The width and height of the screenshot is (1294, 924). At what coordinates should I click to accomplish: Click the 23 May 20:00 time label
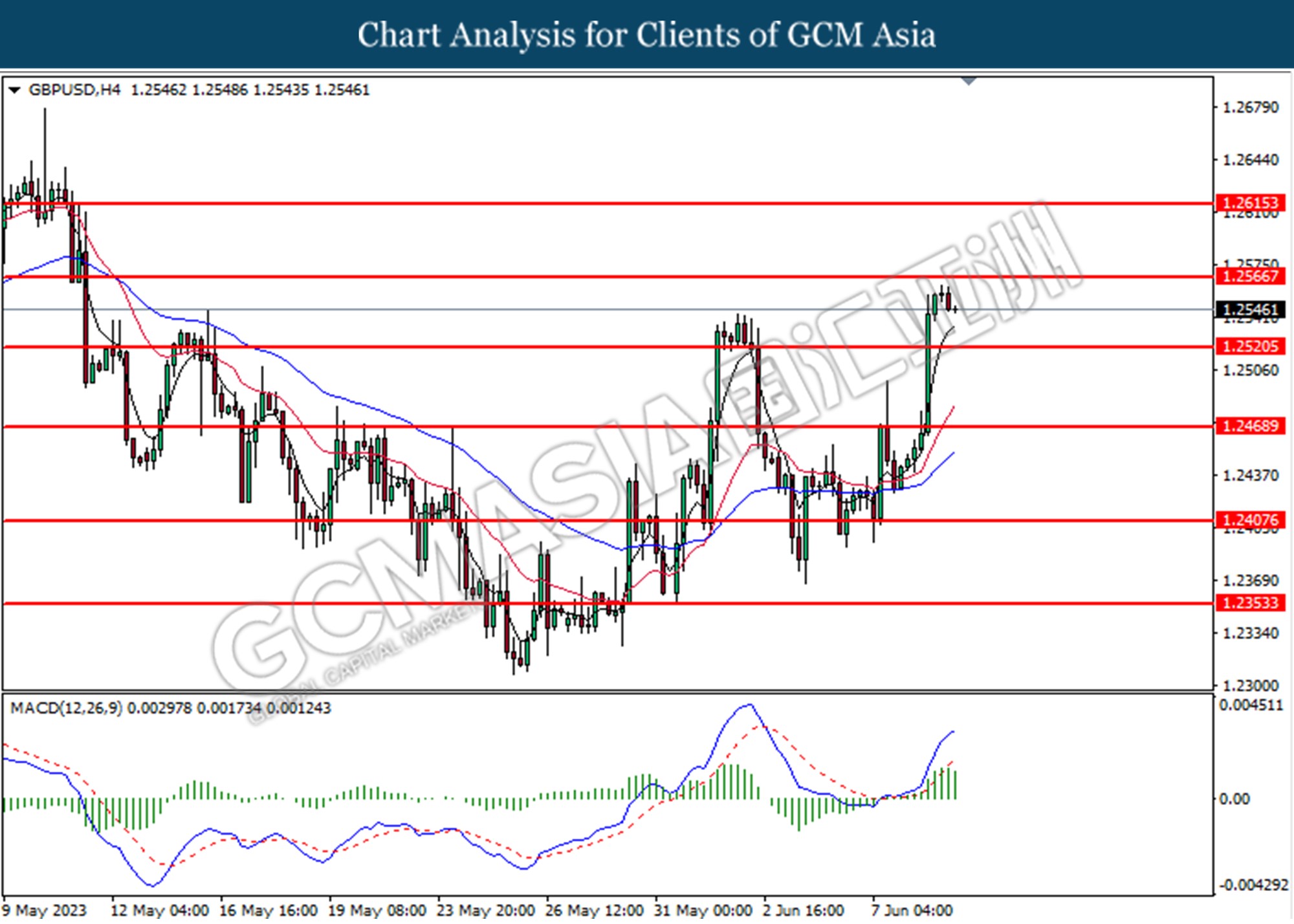[x=486, y=910]
